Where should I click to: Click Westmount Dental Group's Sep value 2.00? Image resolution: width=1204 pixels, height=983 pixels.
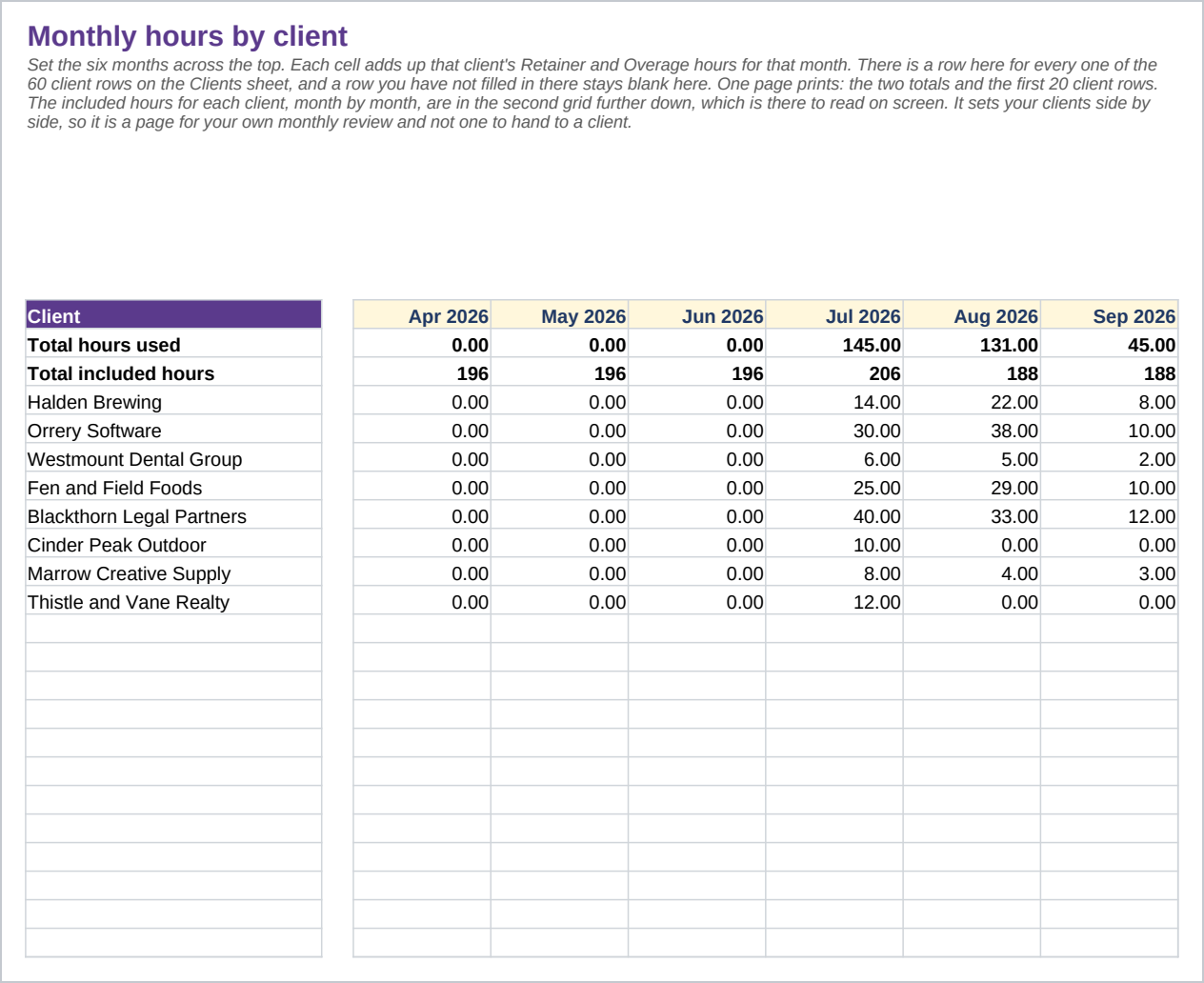click(x=1109, y=458)
